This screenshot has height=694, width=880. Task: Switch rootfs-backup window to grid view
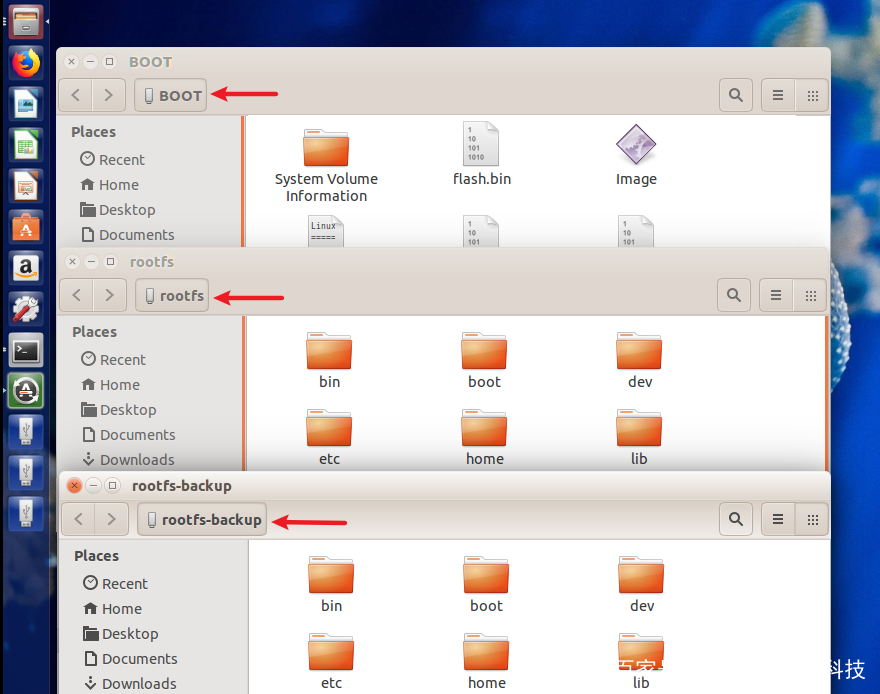pyautogui.click(x=812, y=520)
